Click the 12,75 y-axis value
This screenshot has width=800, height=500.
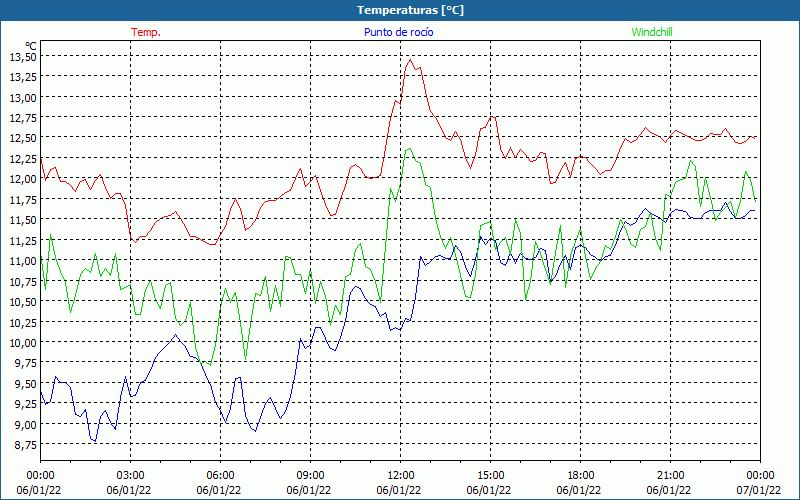(x=23, y=117)
